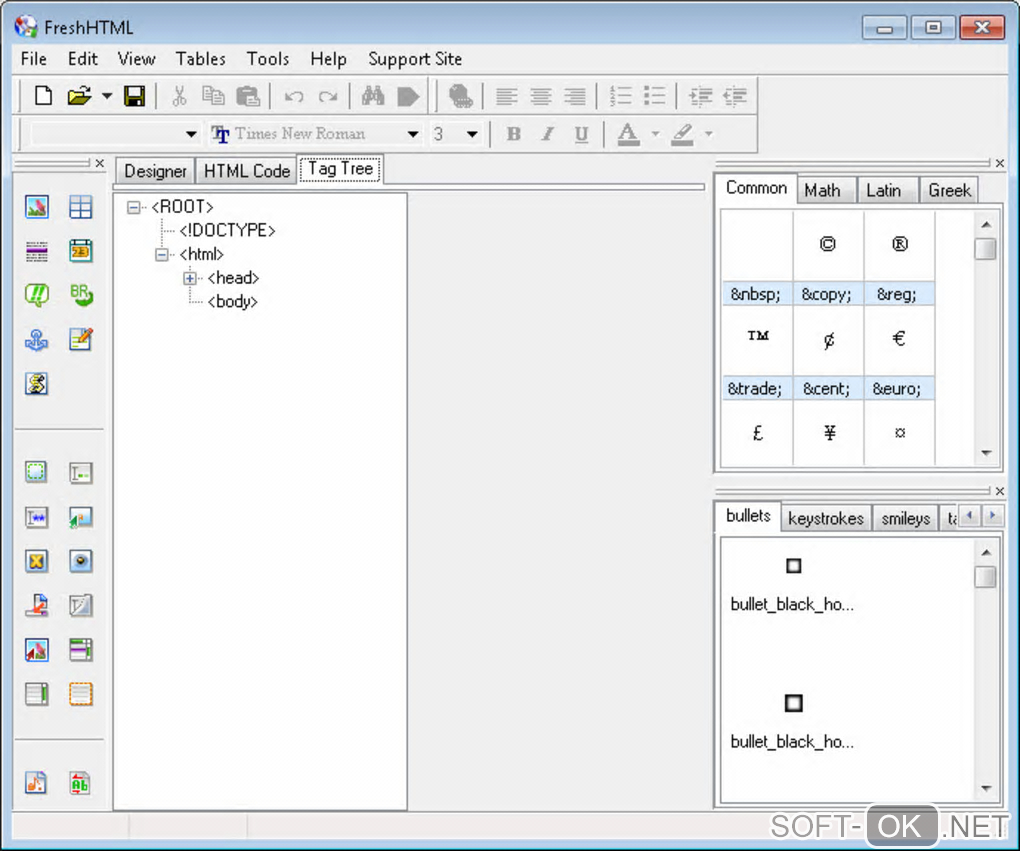Align text right
1020x851 pixels.
click(x=574, y=96)
